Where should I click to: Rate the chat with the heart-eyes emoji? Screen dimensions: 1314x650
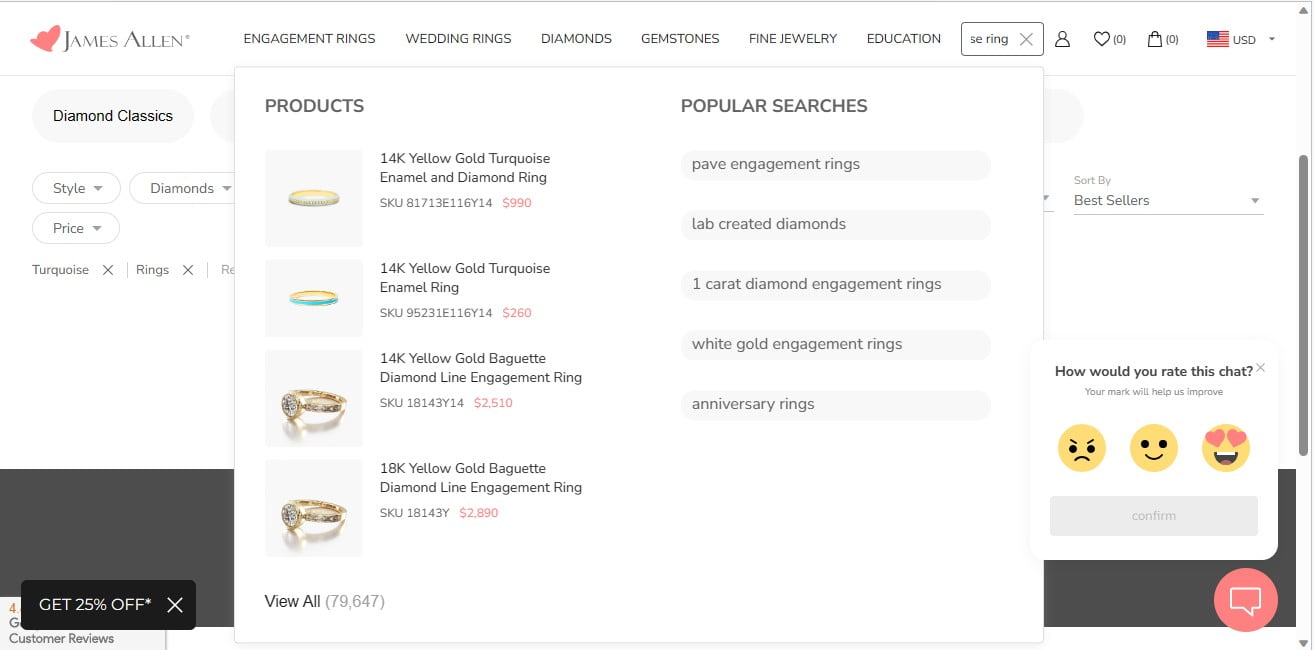1226,448
